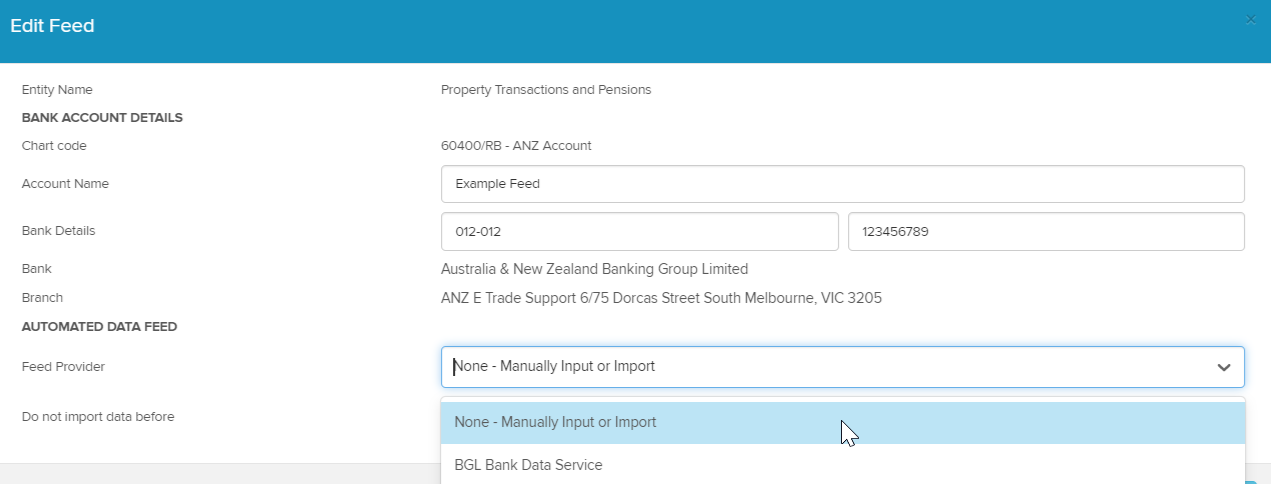Click the Chart code label
Viewport: 1271px width, 484px height.
54,146
